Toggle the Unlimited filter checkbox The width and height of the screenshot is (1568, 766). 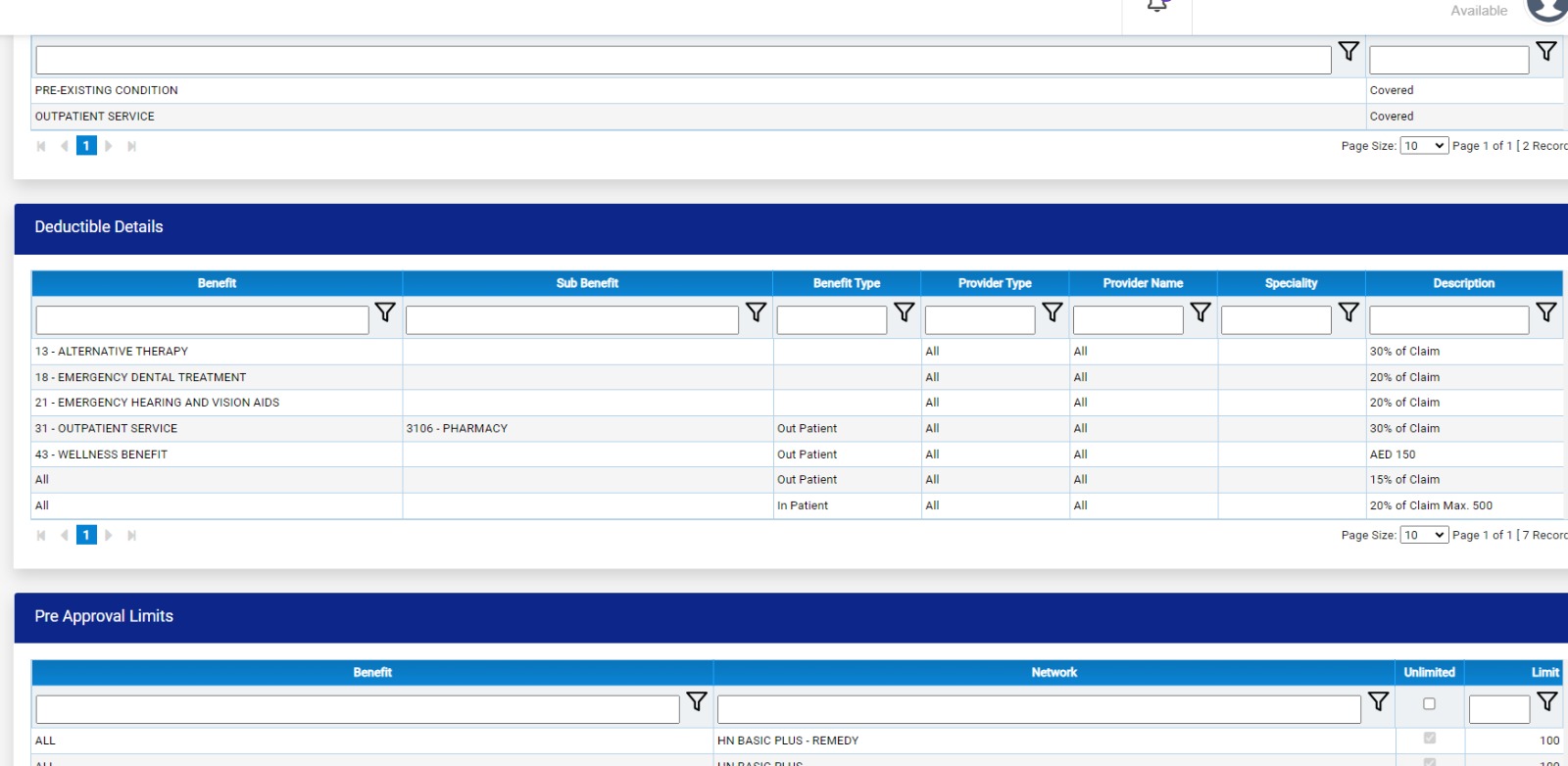click(x=1429, y=703)
